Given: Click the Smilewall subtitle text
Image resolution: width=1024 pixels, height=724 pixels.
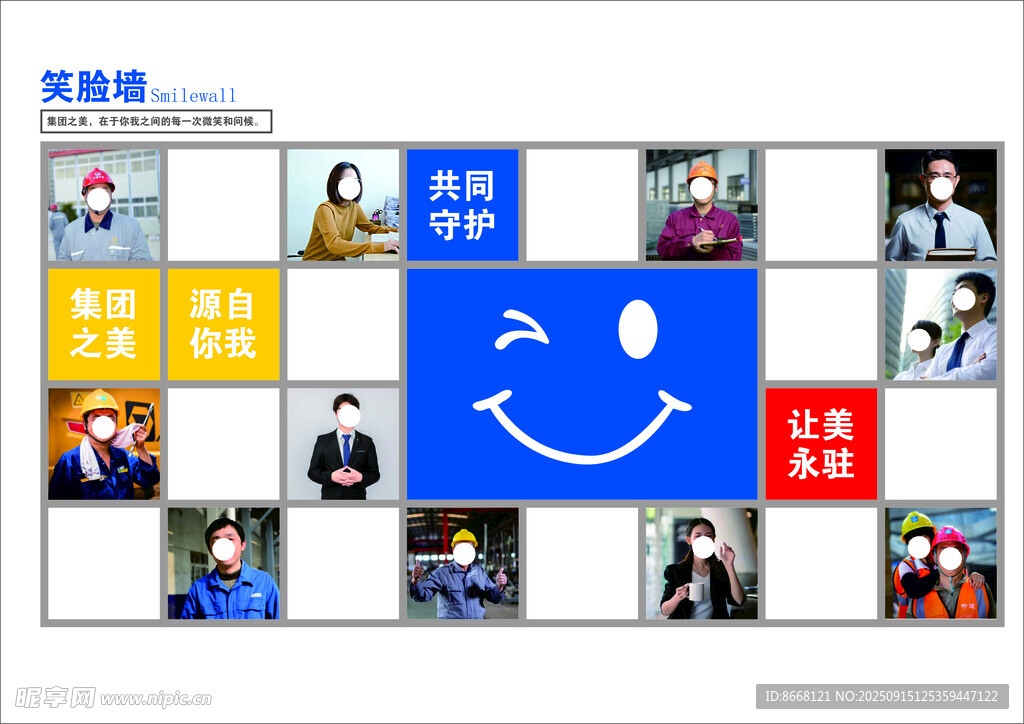Looking at the screenshot, I should point(193,96).
